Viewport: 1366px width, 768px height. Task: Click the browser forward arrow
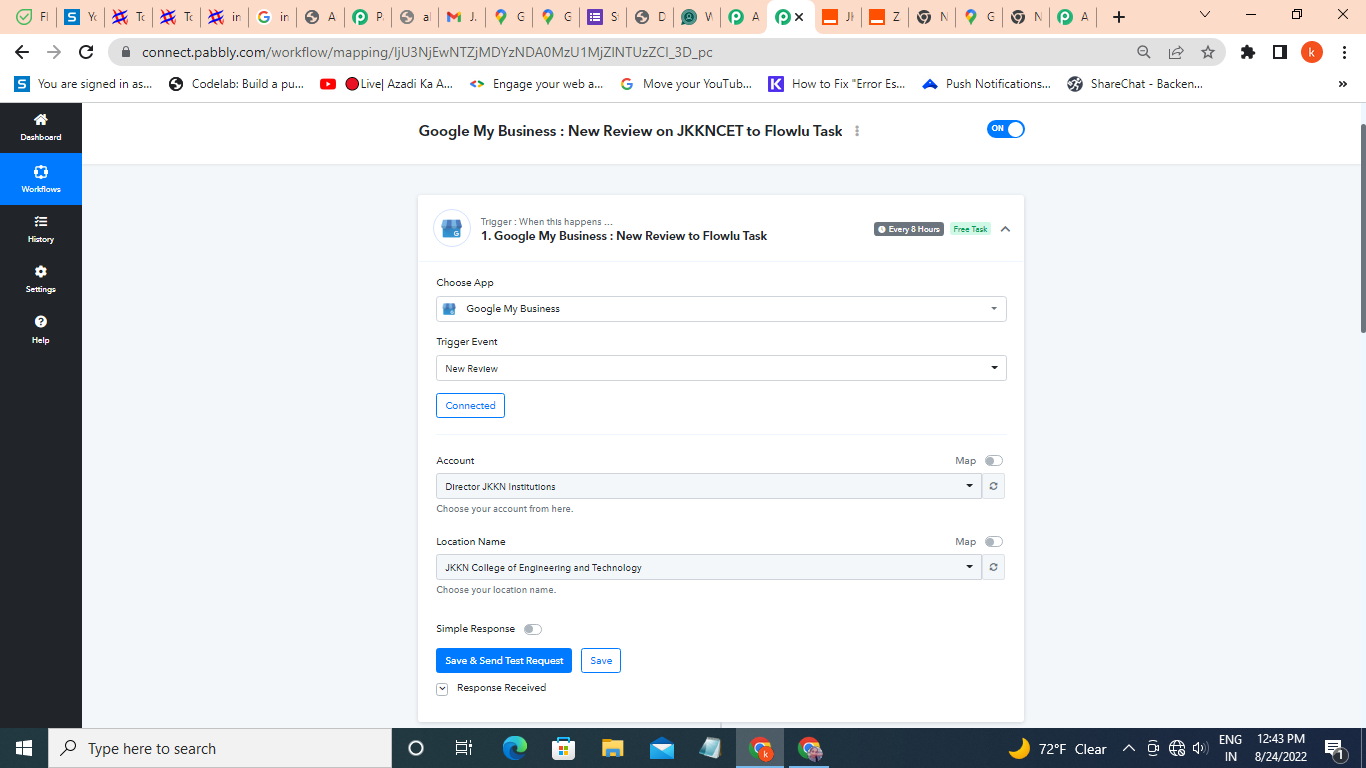[54, 52]
